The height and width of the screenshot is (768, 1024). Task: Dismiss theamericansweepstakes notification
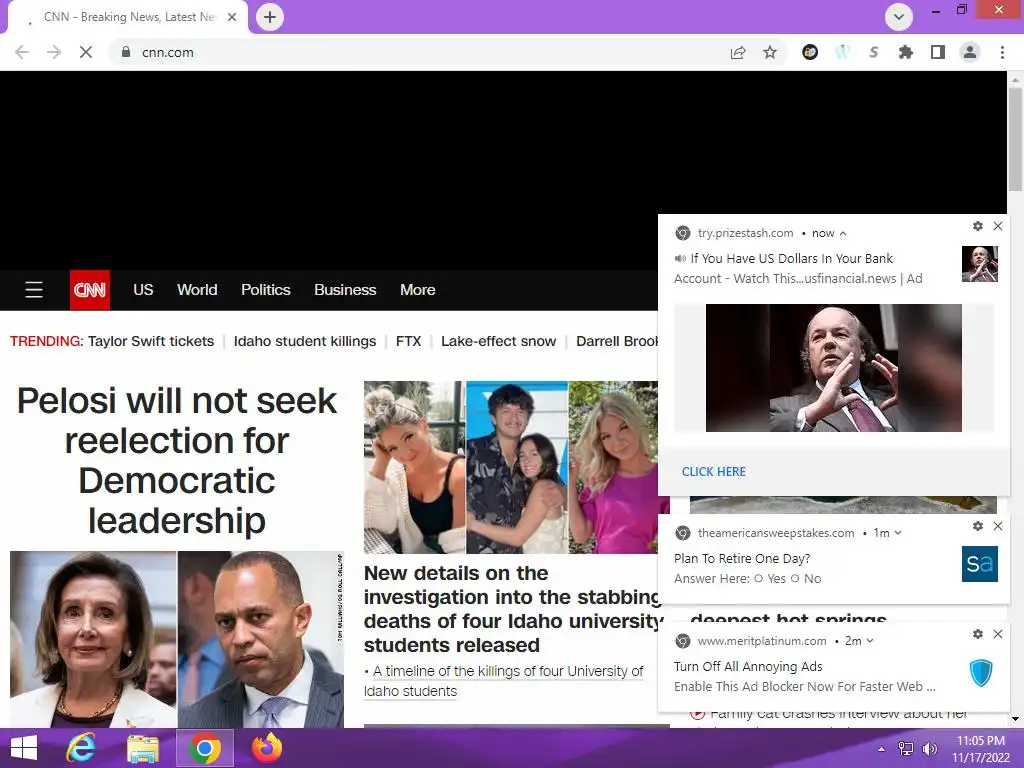tap(998, 526)
